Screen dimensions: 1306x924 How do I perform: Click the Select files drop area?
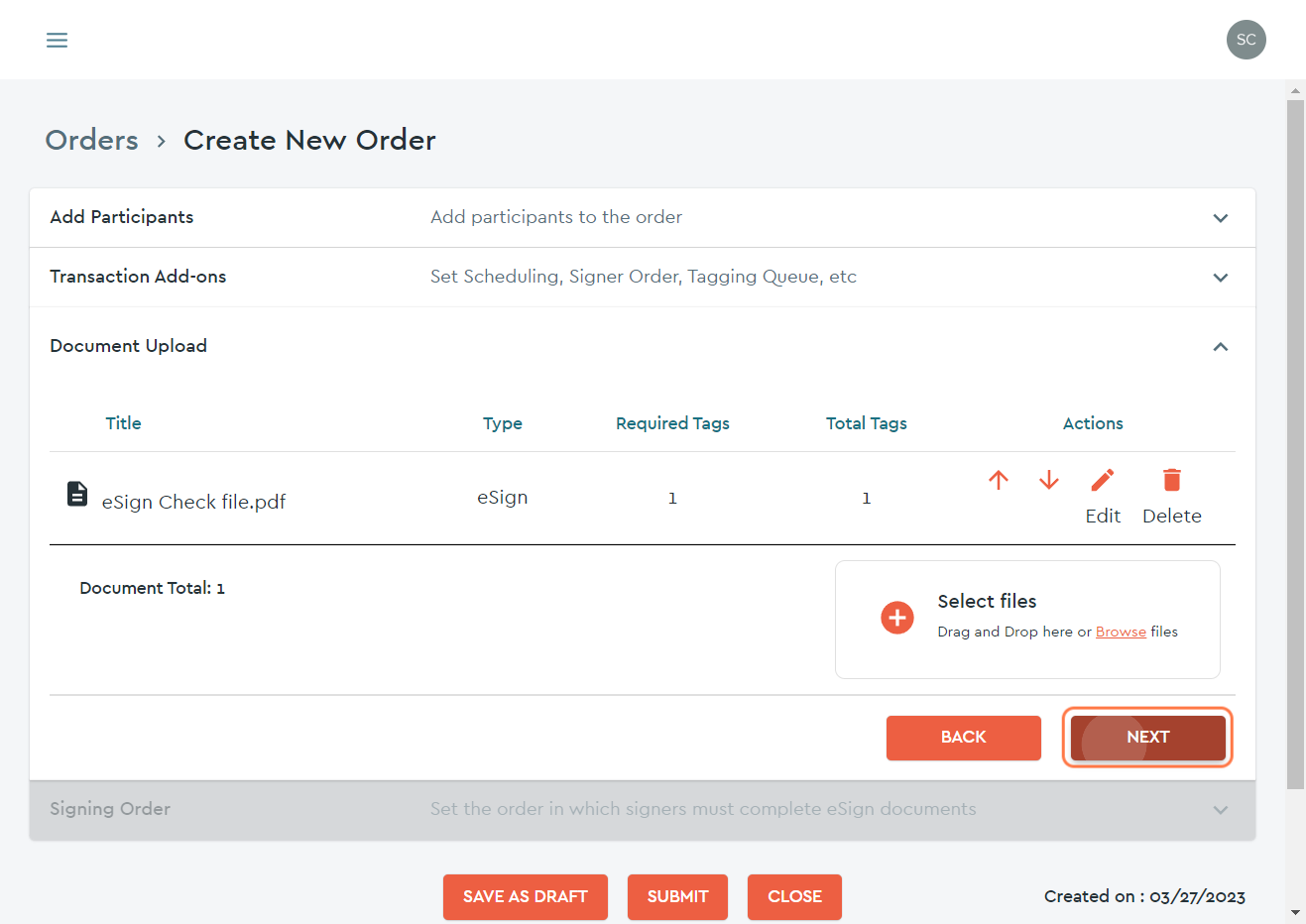tap(1027, 620)
